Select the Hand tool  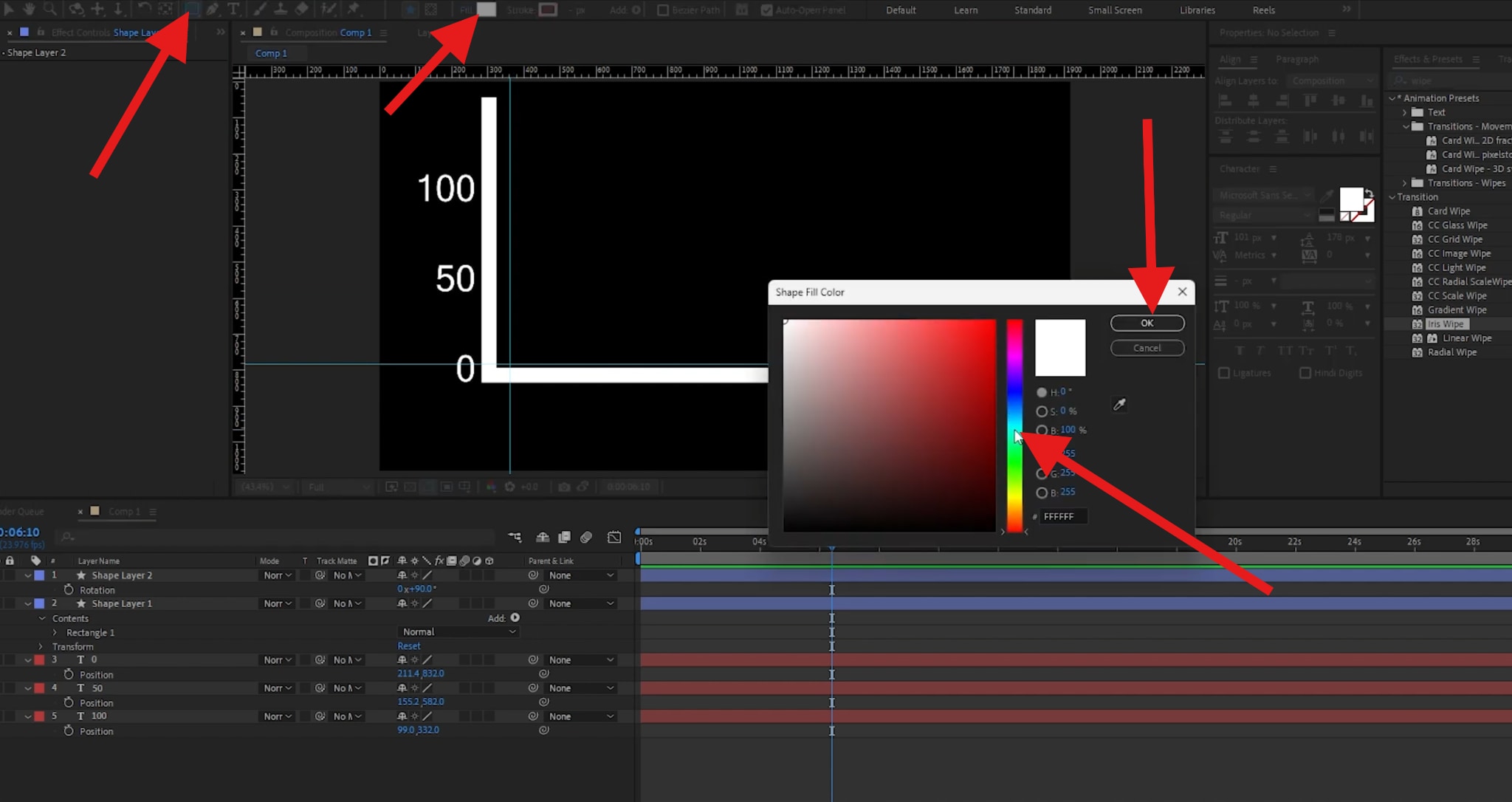pyautogui.click(x=30, y=10)
